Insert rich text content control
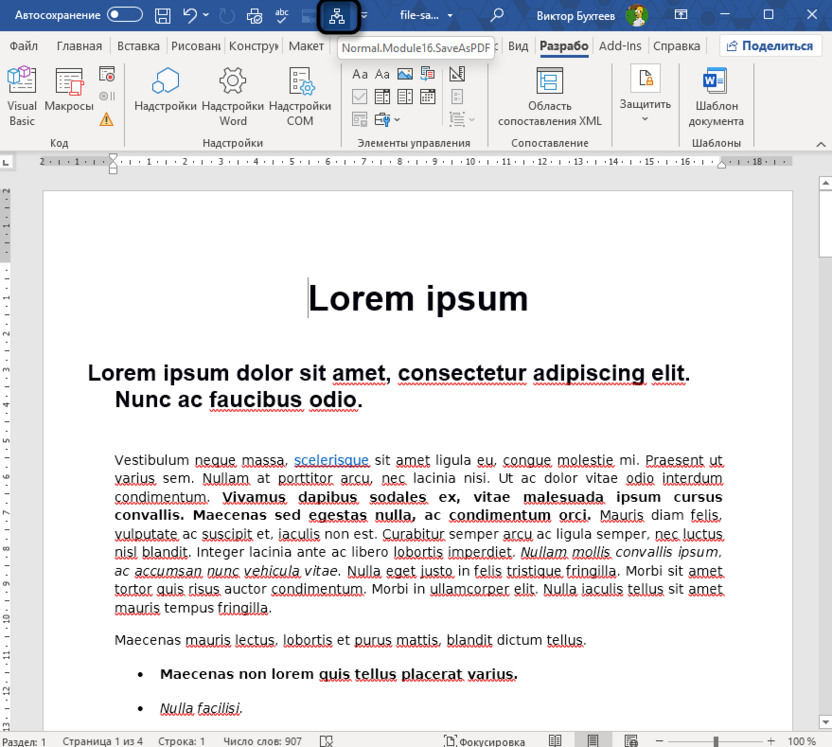This screenshot has height=747, width=832. point(360,74)
